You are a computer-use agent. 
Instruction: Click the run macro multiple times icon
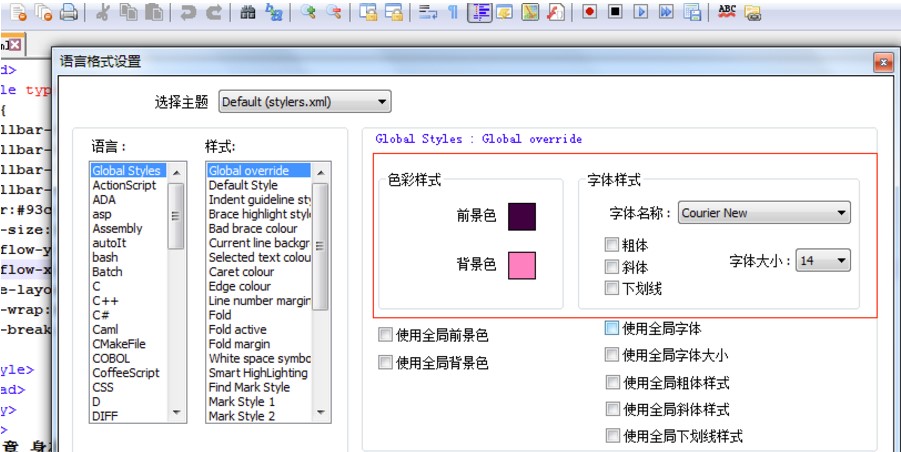click(666, 11)
